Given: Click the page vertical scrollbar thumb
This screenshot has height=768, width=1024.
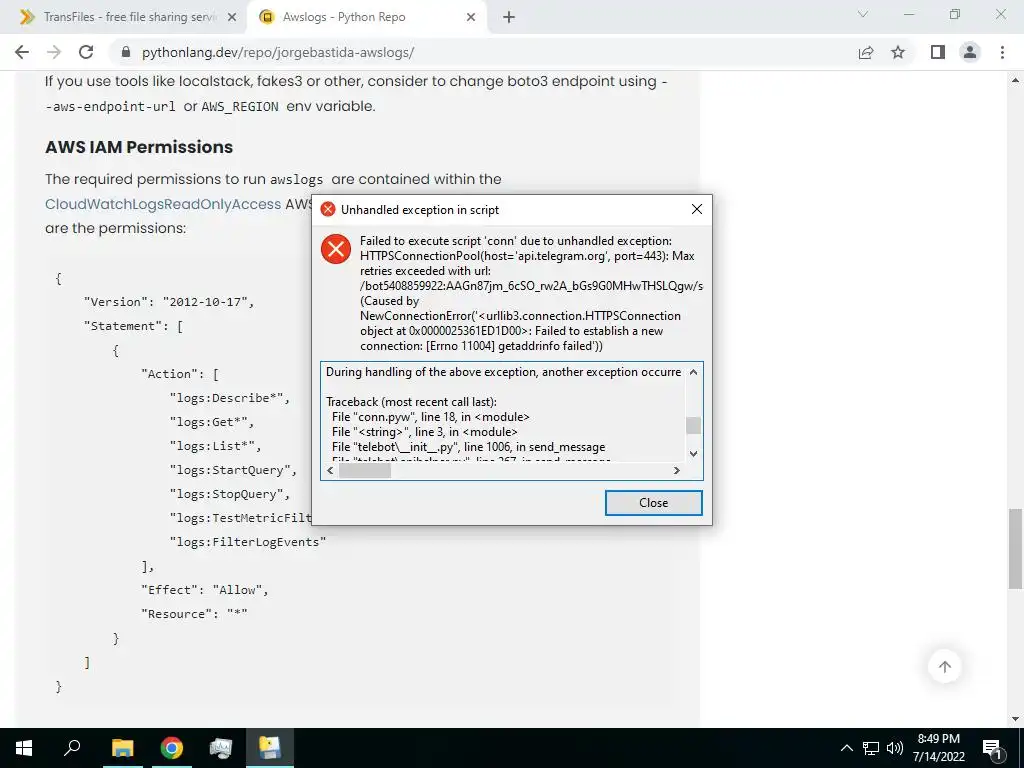Looking at the screenshot, I should pyautogui.click(x=1015, y=549).
